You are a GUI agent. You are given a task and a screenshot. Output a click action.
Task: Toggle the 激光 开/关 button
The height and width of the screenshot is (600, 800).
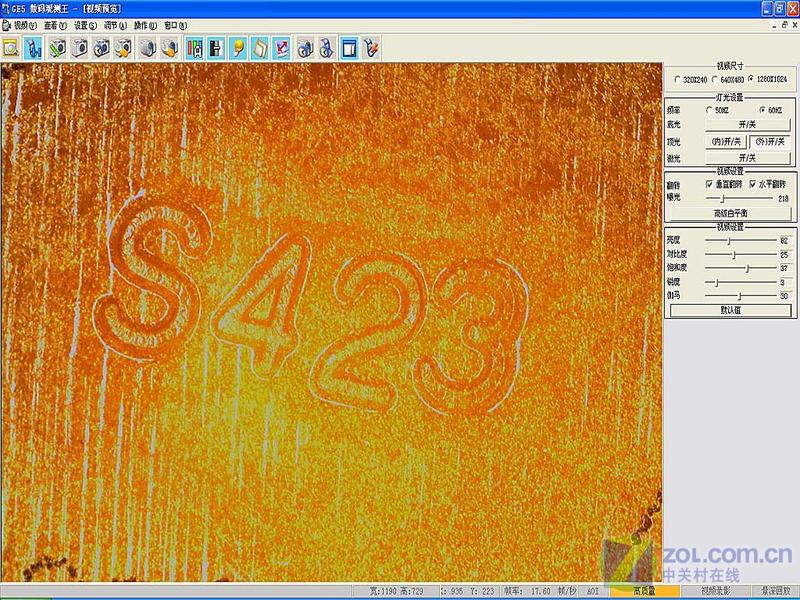747,158
